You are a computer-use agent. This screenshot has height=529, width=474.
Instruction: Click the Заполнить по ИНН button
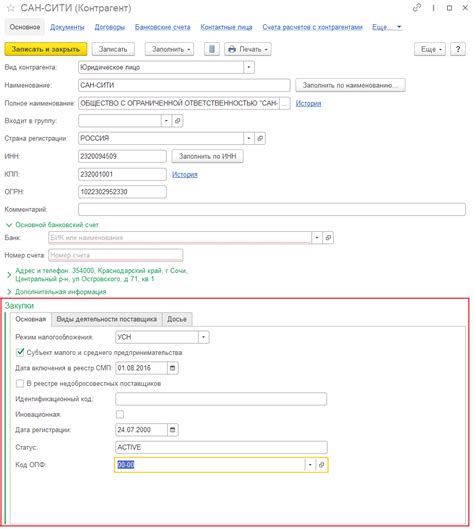(x=207, y=156)
